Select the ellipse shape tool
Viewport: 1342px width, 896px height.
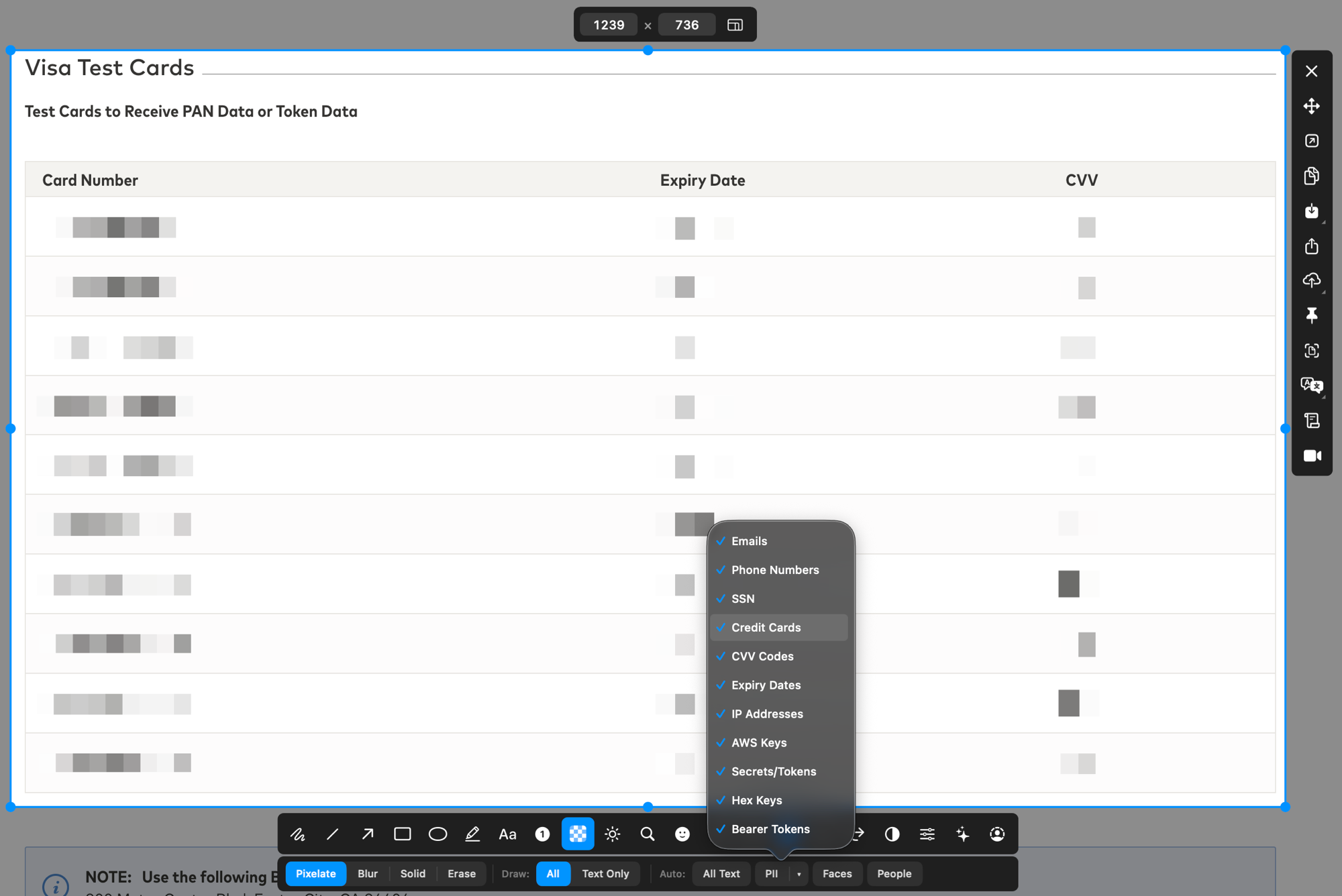437,834
